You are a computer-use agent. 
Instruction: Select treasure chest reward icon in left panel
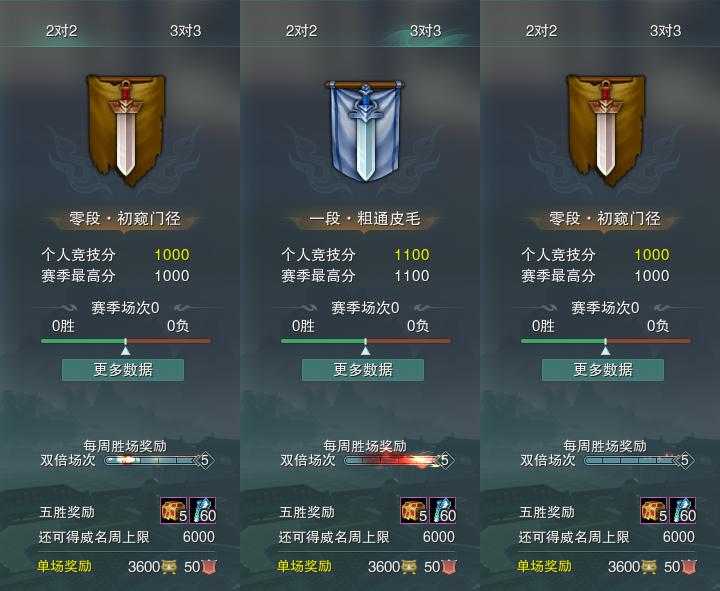(x=174, y=510)
